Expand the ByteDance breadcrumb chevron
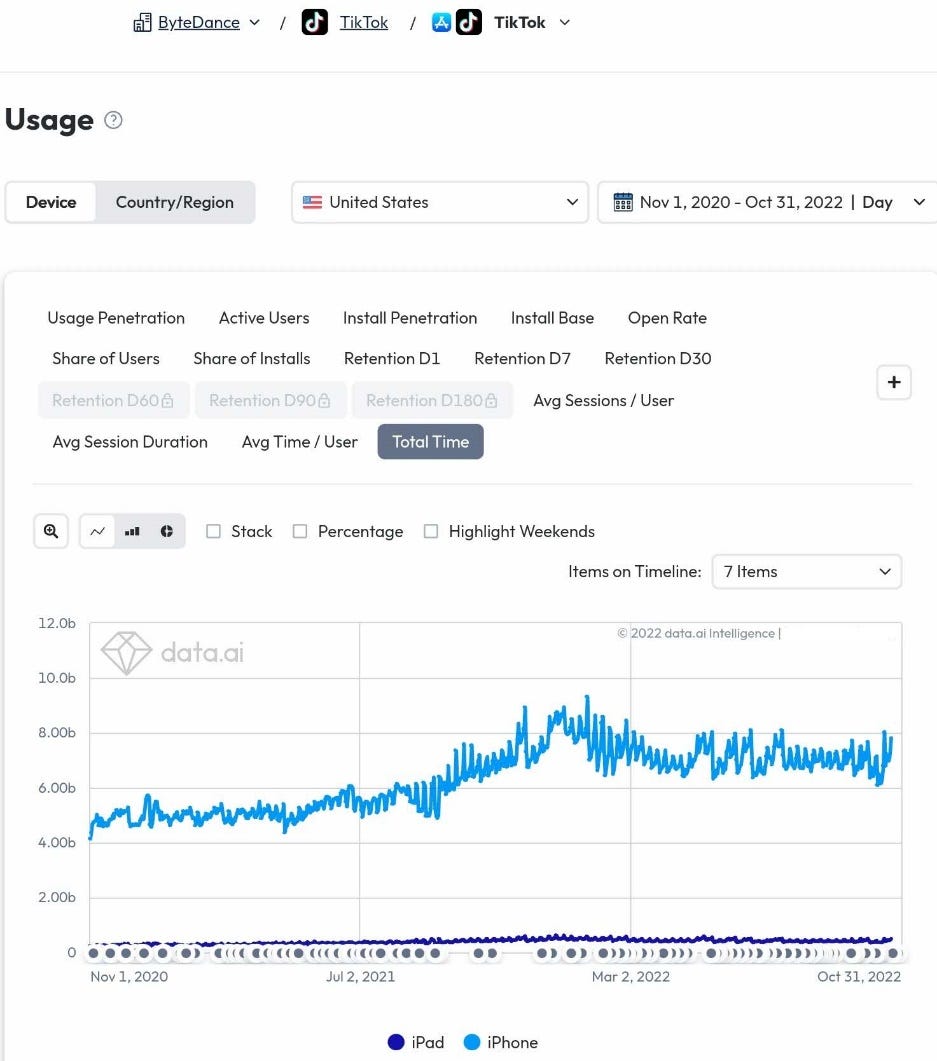Viewport: 937px width, 1061px height. [x=255, y=22]
